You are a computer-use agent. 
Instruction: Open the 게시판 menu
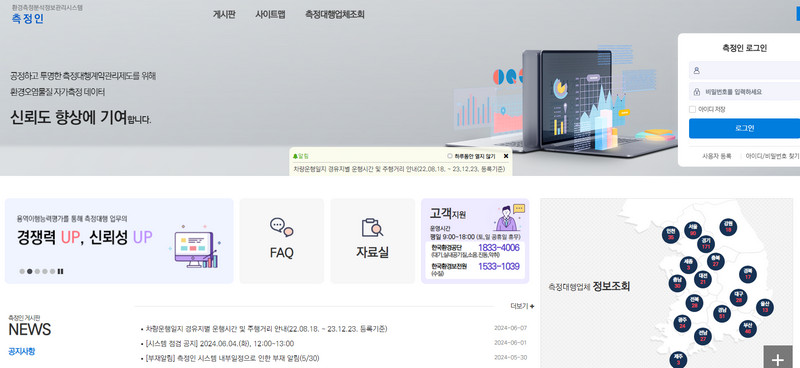pos(224,15)
